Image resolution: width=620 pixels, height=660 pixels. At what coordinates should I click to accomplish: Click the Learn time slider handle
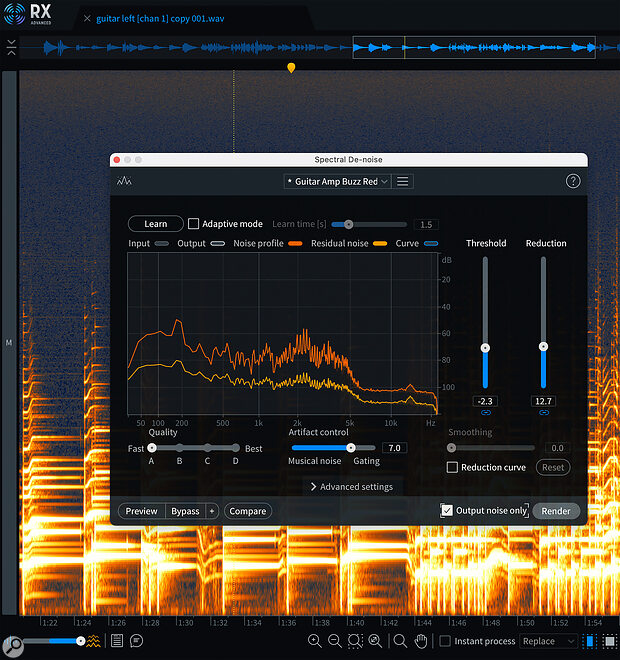(x=349, y=224)
